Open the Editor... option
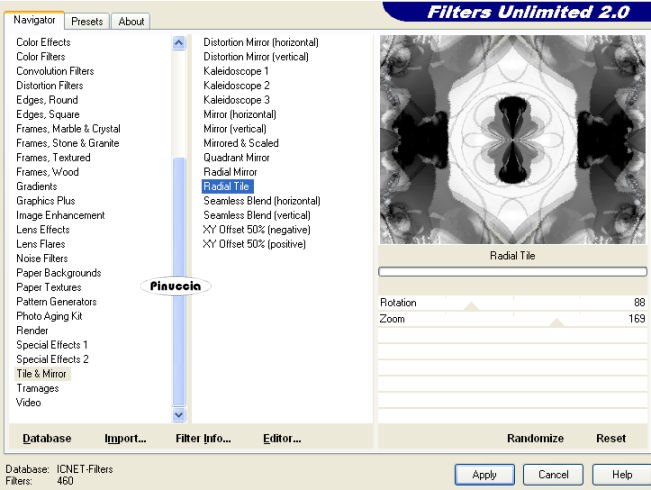Image resolution: width=651 pixels, height=490 pixels. point(282,438)
